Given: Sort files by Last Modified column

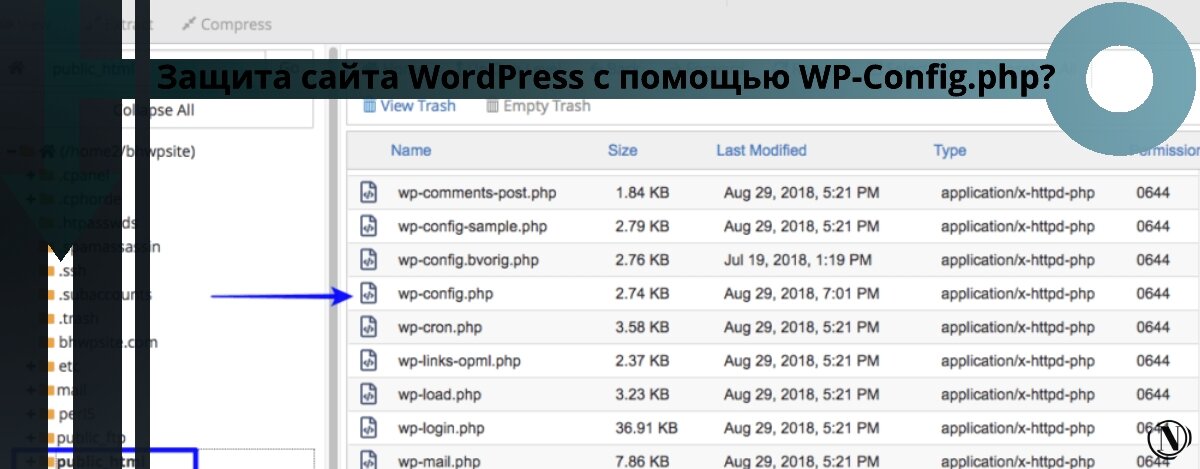Looking at the screenshot, I should (x=761, y=150).
